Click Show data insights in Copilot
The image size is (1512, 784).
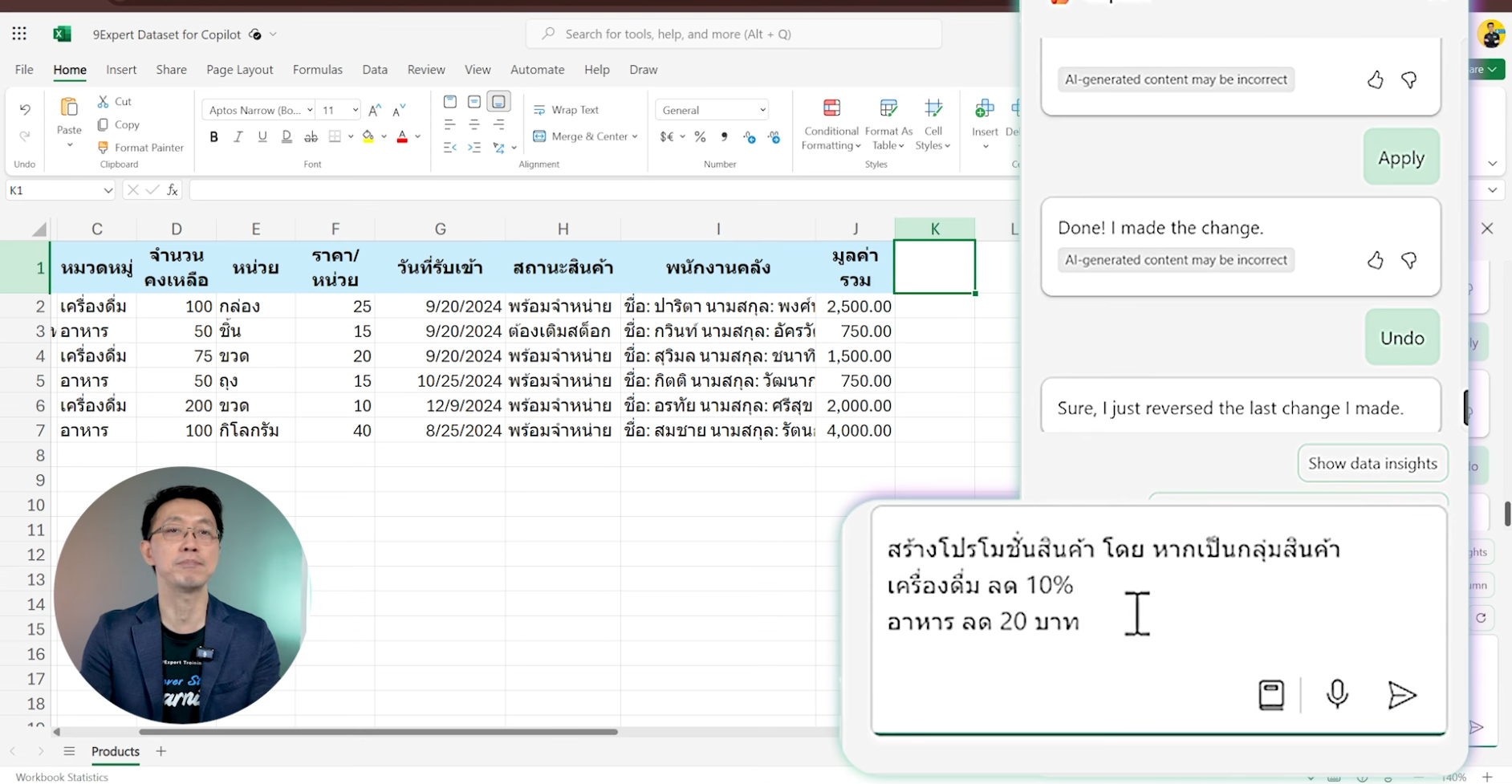1372,463
